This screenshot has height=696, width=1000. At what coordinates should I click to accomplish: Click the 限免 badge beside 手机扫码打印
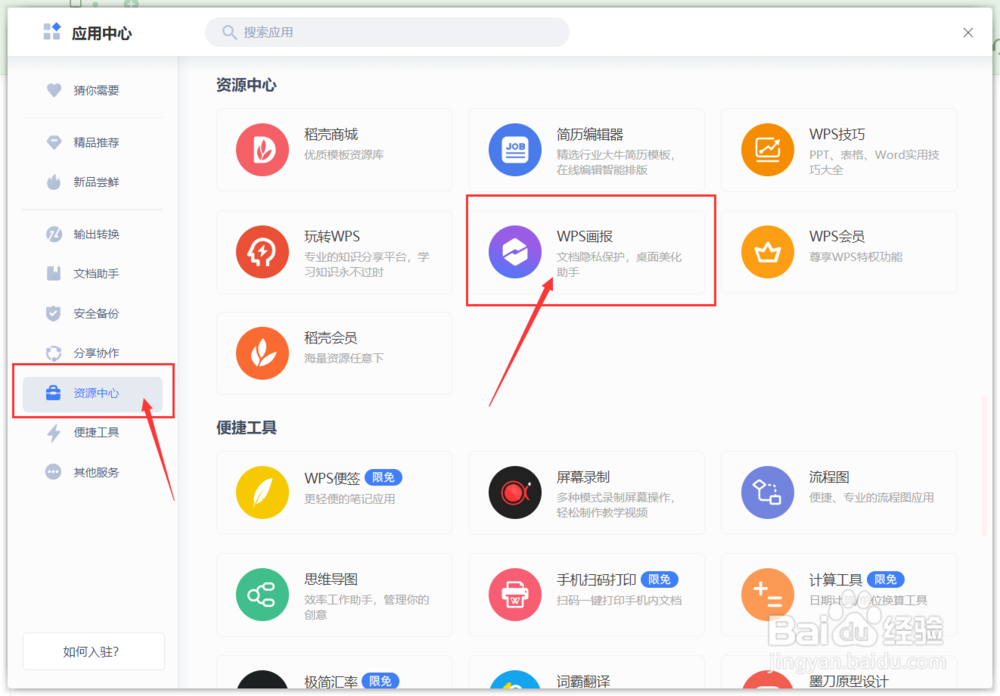coord(659,579)
